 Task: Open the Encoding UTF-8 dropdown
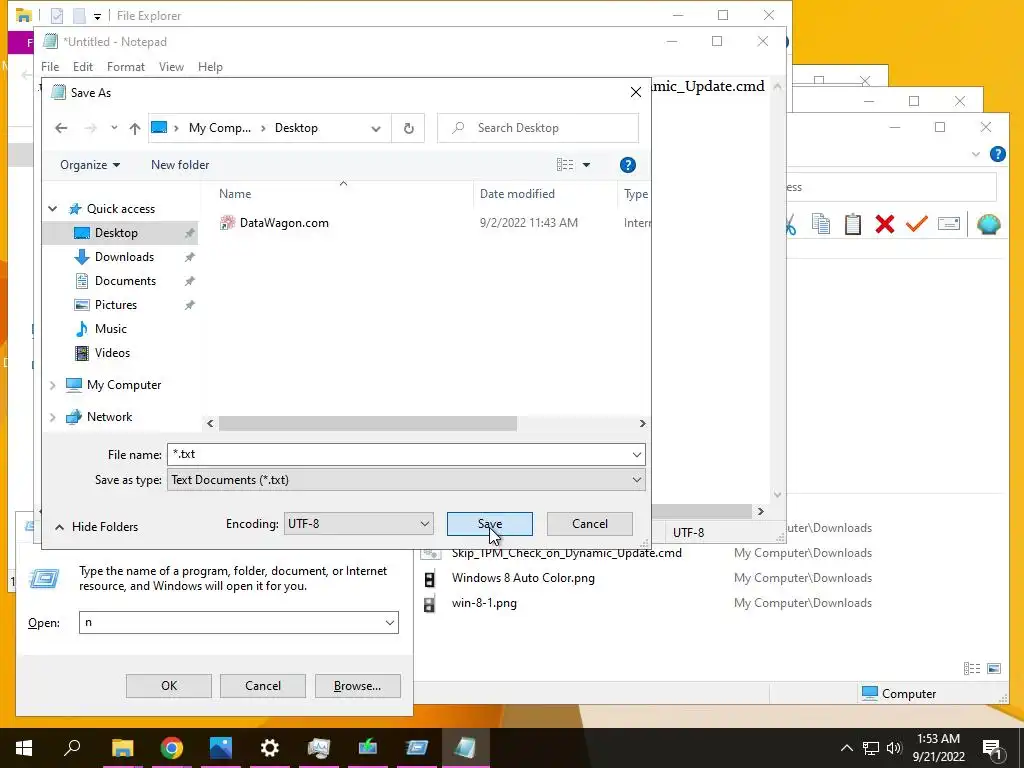(x=359, y=524)
